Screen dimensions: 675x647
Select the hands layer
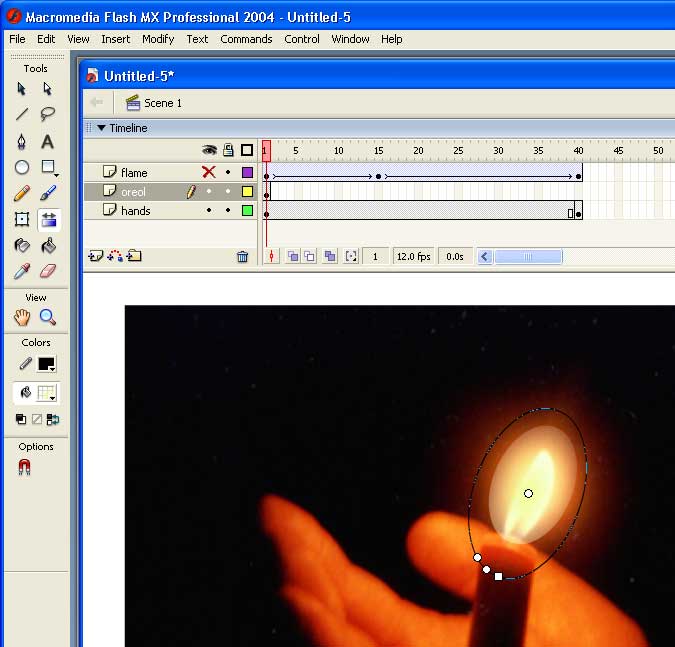(x=136, y=211)
